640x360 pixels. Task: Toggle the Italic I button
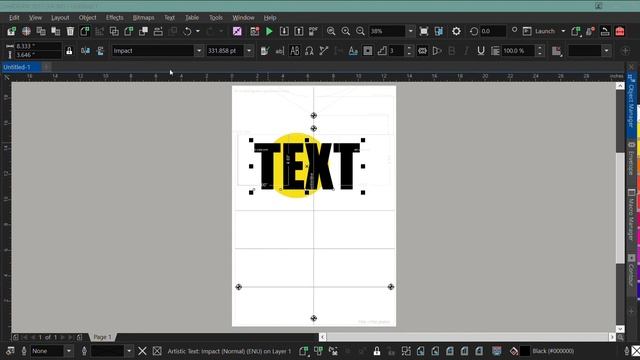click(466, 51)
